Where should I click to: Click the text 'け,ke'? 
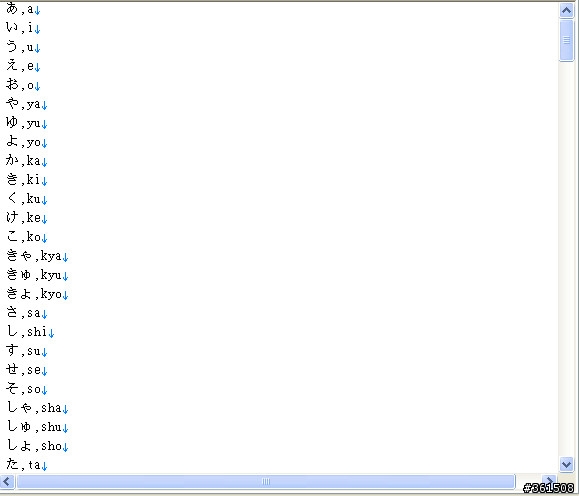(27, 218)
